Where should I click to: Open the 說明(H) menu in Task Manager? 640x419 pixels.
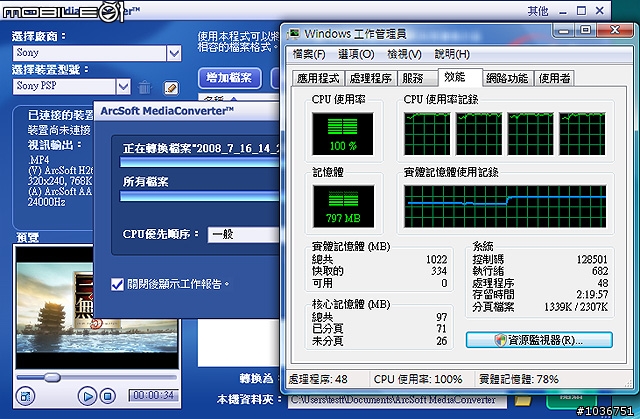click(x=452, y=54)
